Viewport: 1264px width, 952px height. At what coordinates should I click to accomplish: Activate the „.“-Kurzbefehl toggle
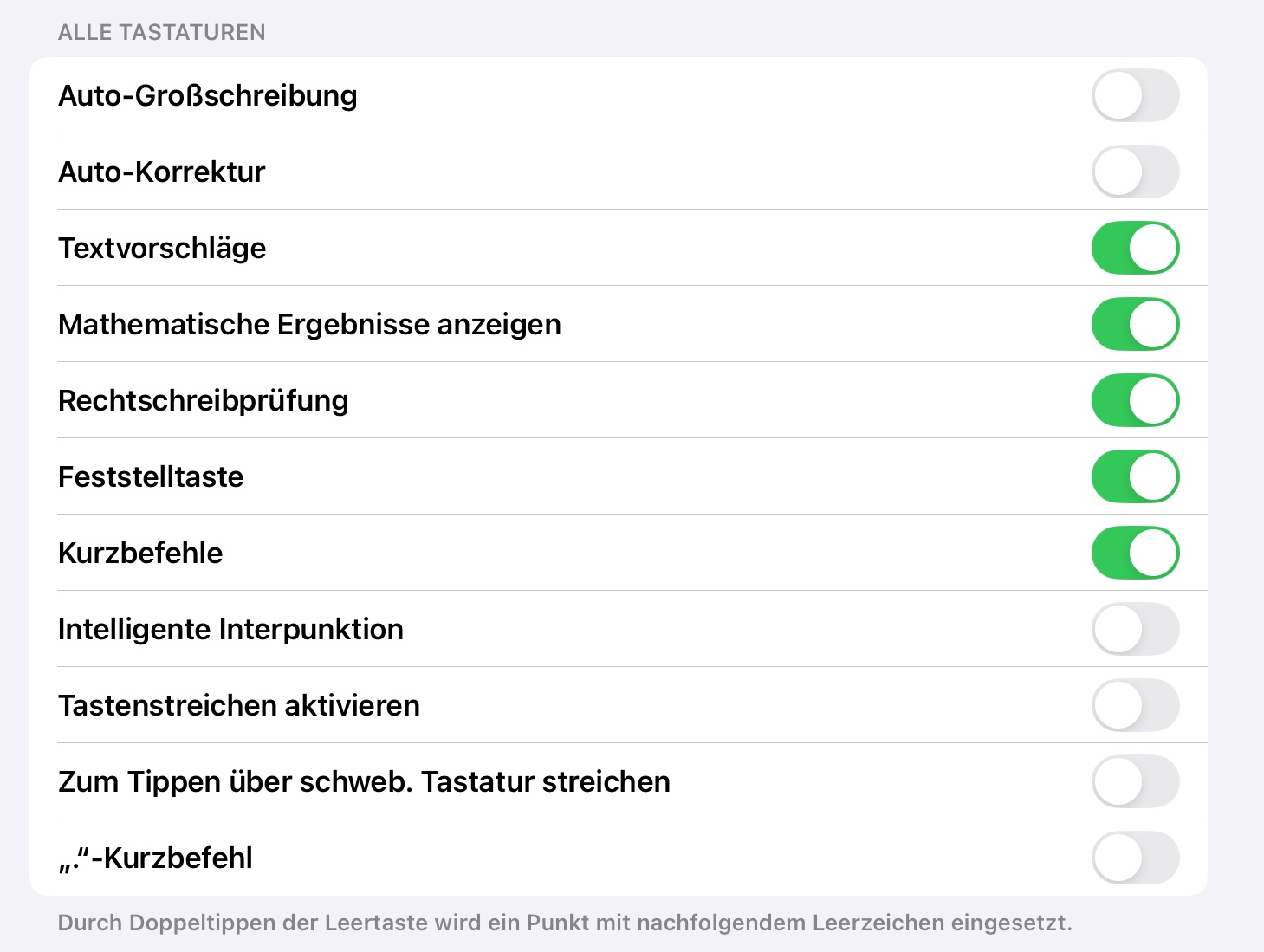(x=1135, y=858)
